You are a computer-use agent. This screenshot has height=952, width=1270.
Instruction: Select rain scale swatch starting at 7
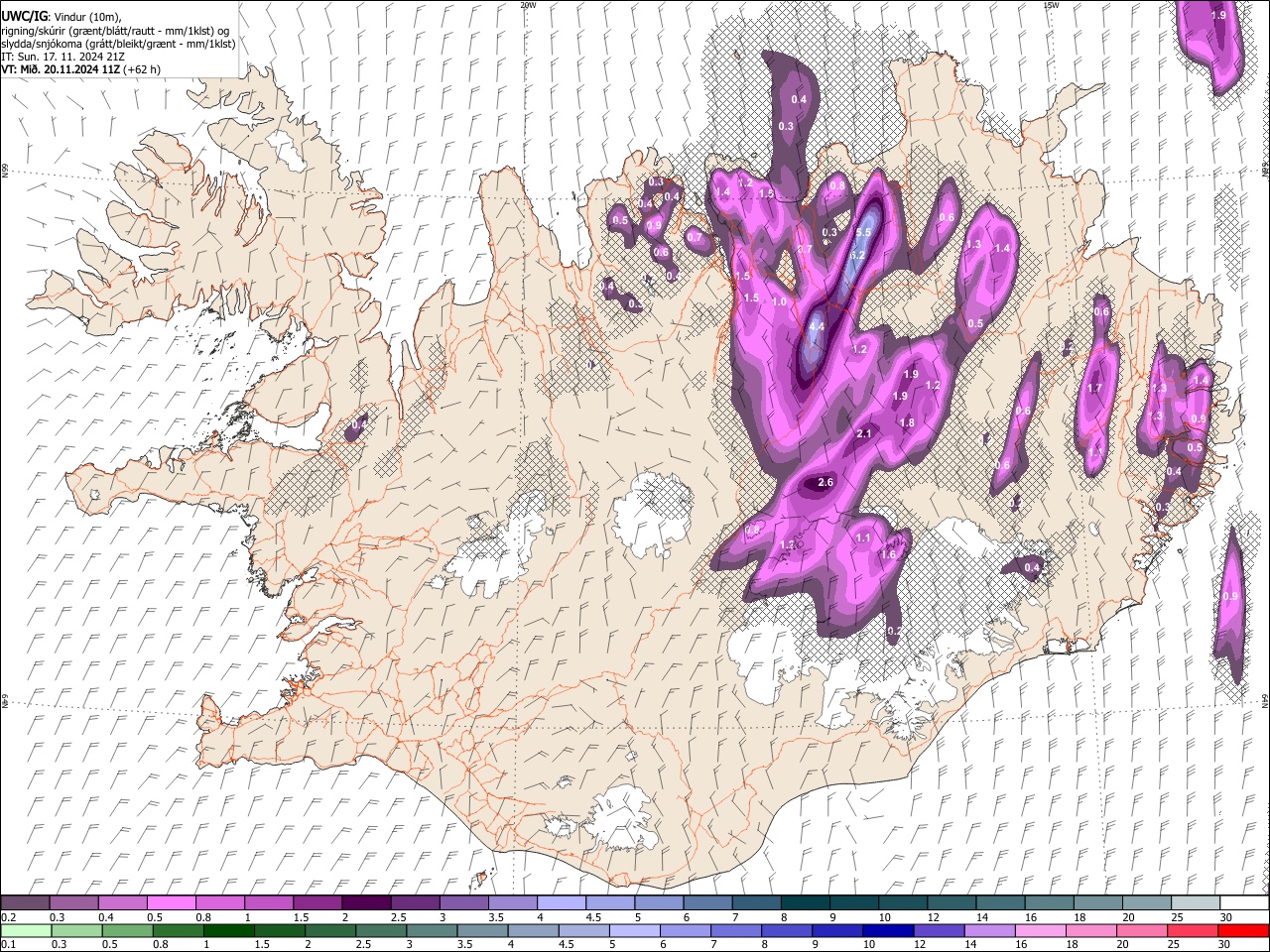coord(735,930)
